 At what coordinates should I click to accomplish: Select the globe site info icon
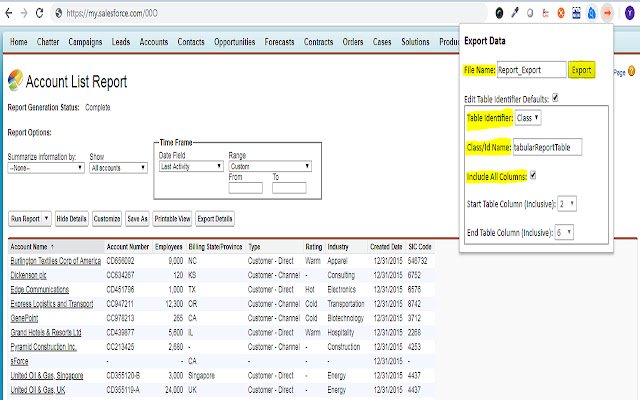tap(59, 13)
